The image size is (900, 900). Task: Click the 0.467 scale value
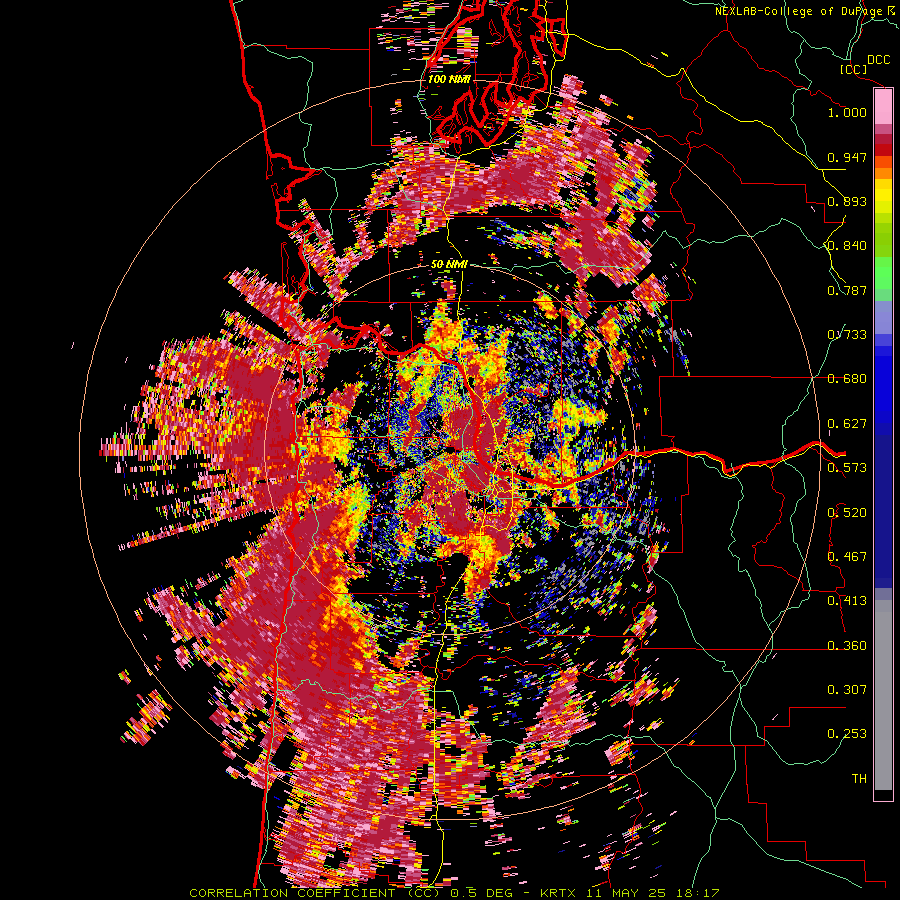pos(847,557)
